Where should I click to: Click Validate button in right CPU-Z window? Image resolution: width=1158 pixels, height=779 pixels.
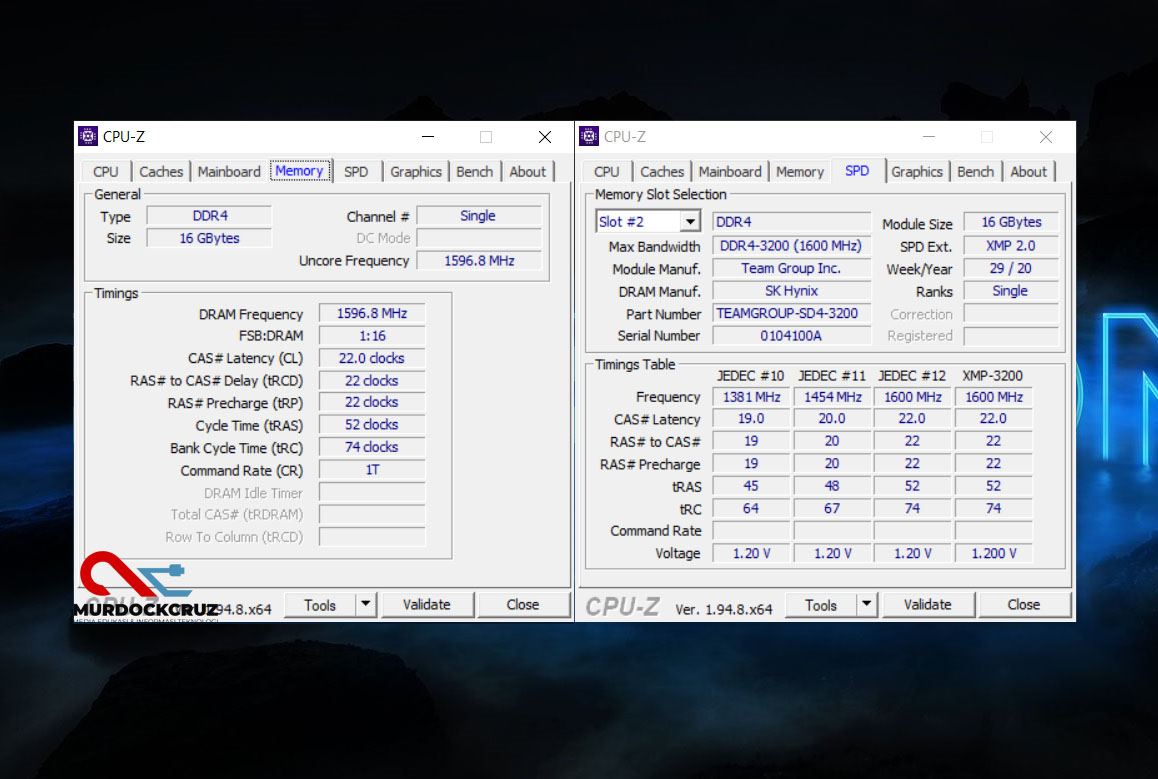[x=928, y=605]
